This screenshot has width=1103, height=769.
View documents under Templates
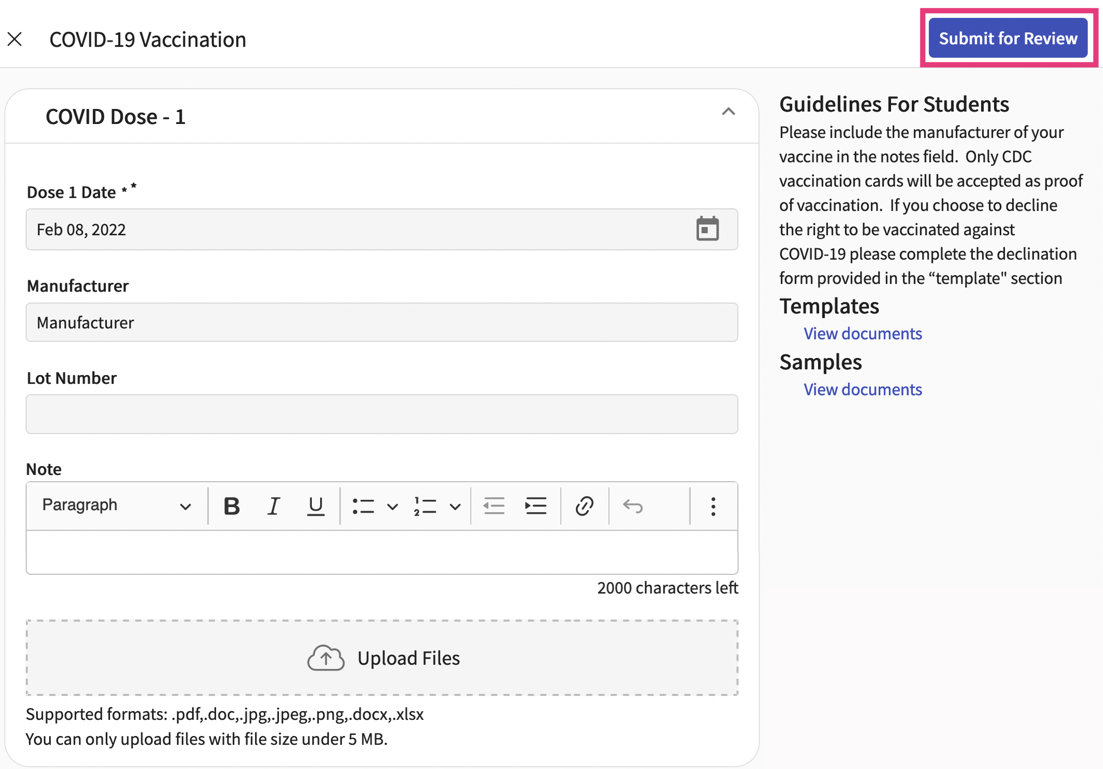(862, 334)
